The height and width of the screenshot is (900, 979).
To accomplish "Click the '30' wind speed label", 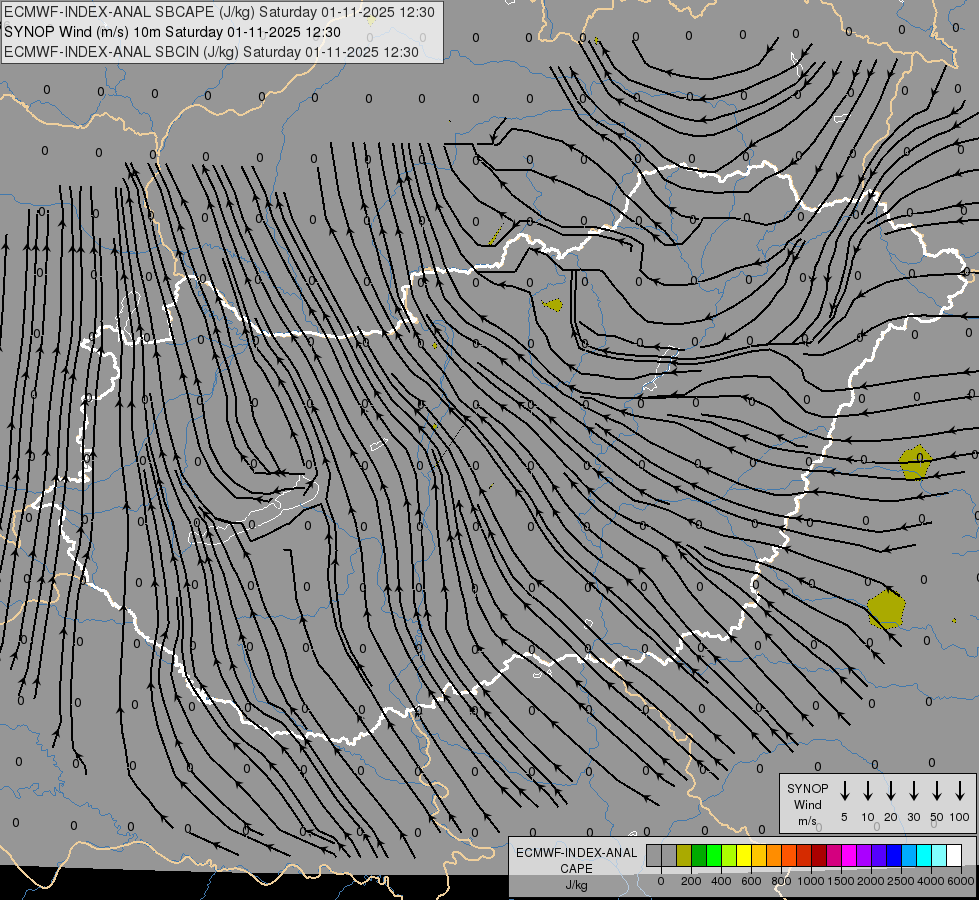I will click(x=913, y=817).
